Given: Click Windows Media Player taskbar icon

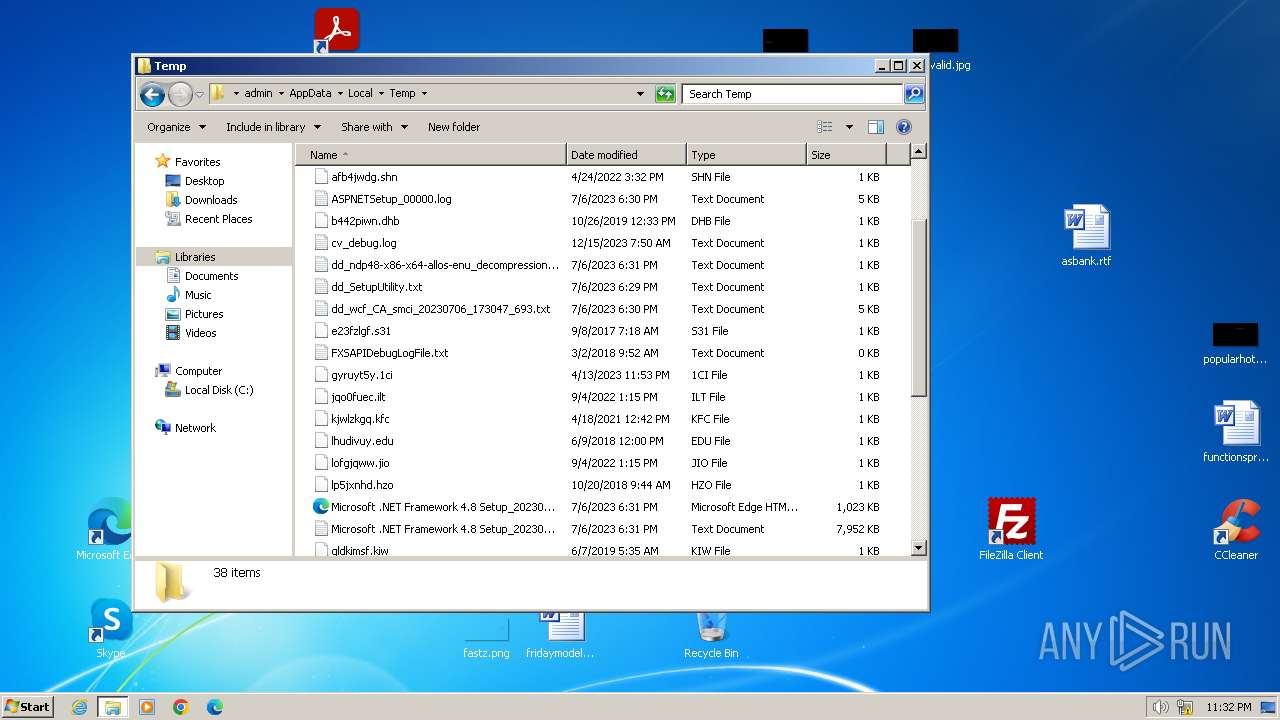Looking at the screenshot, I should [147, 707].
